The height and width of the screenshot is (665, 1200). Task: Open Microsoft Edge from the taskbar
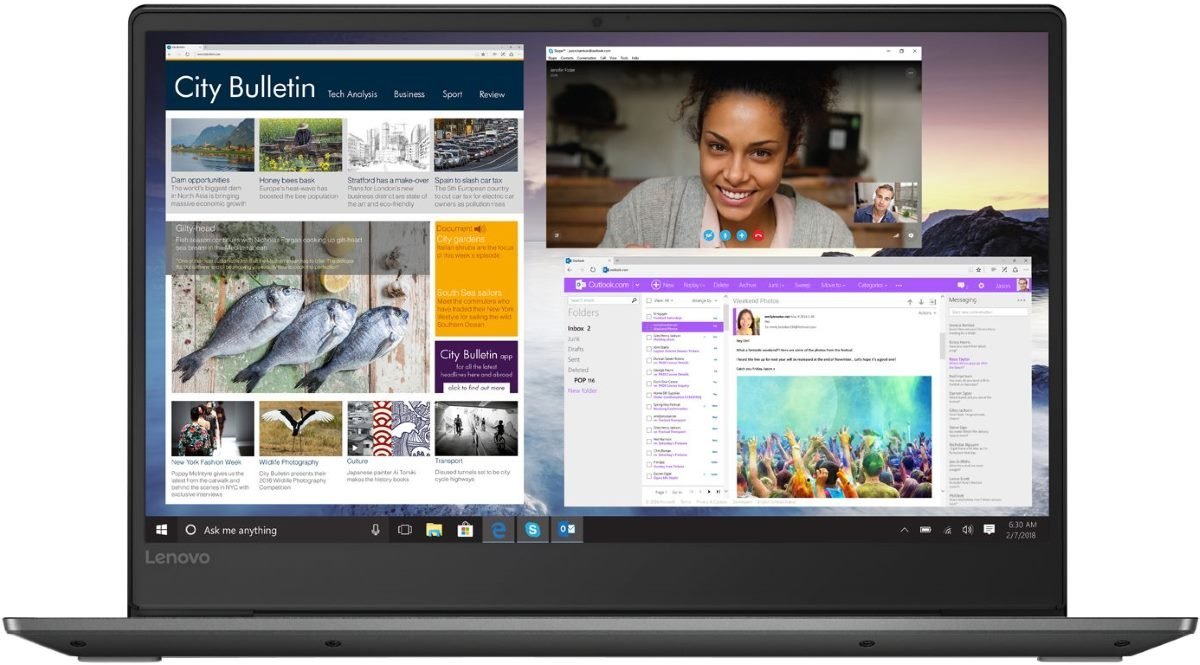point(498,530)
